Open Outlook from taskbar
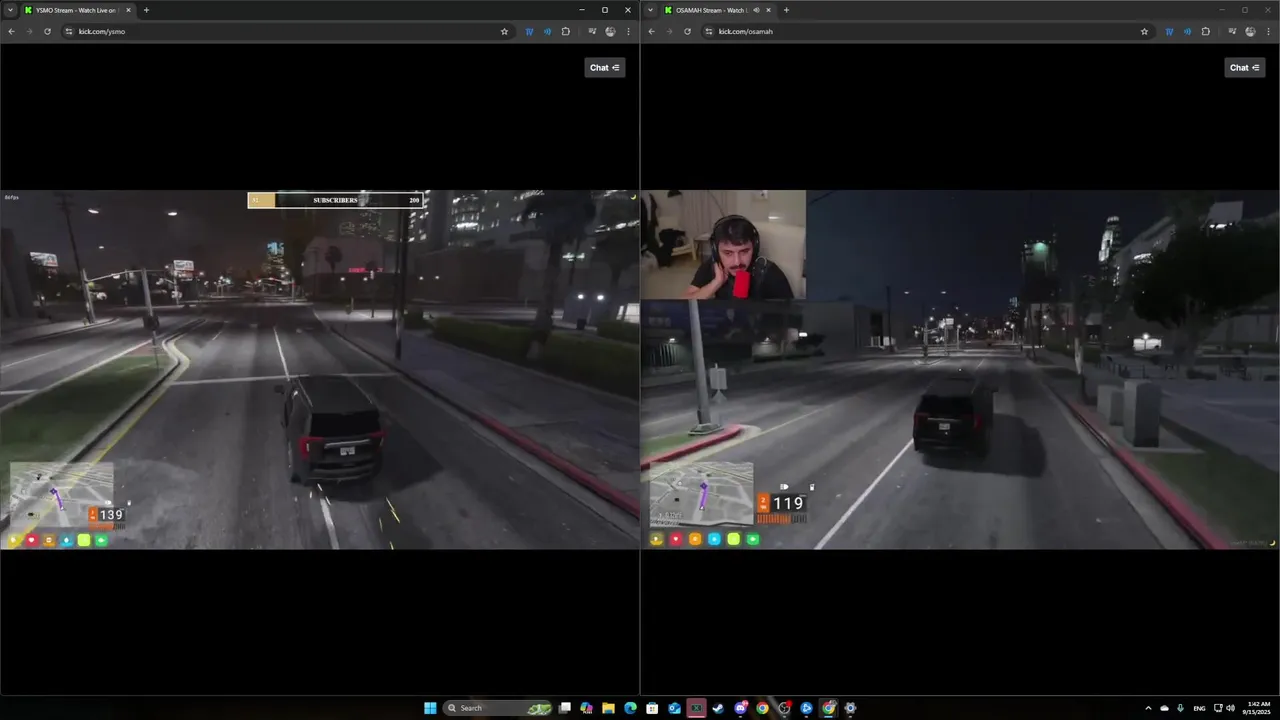Screen dimensions: 1280x720 click(x=674, y=708)
